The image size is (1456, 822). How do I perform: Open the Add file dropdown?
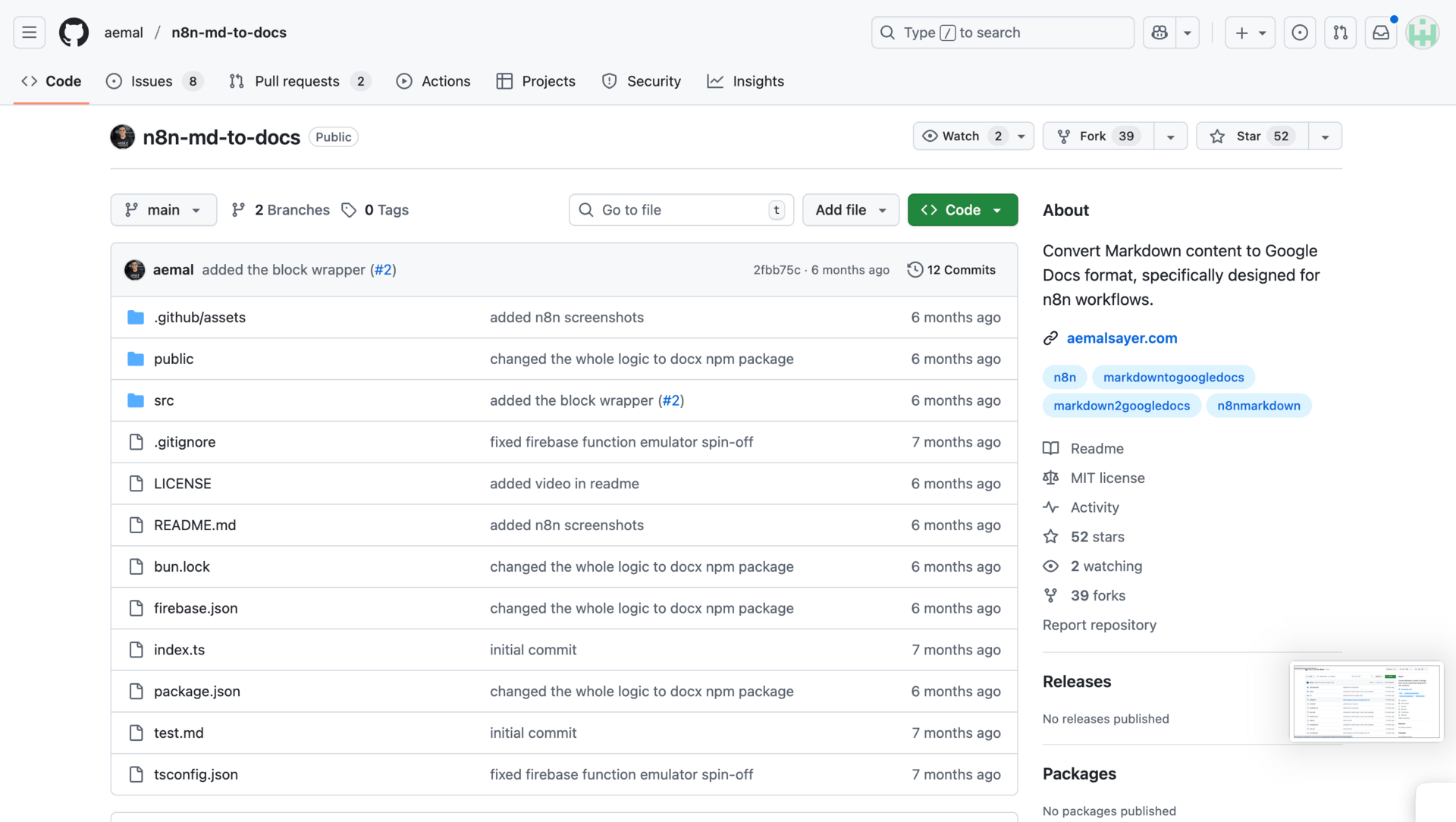(850, 210)
